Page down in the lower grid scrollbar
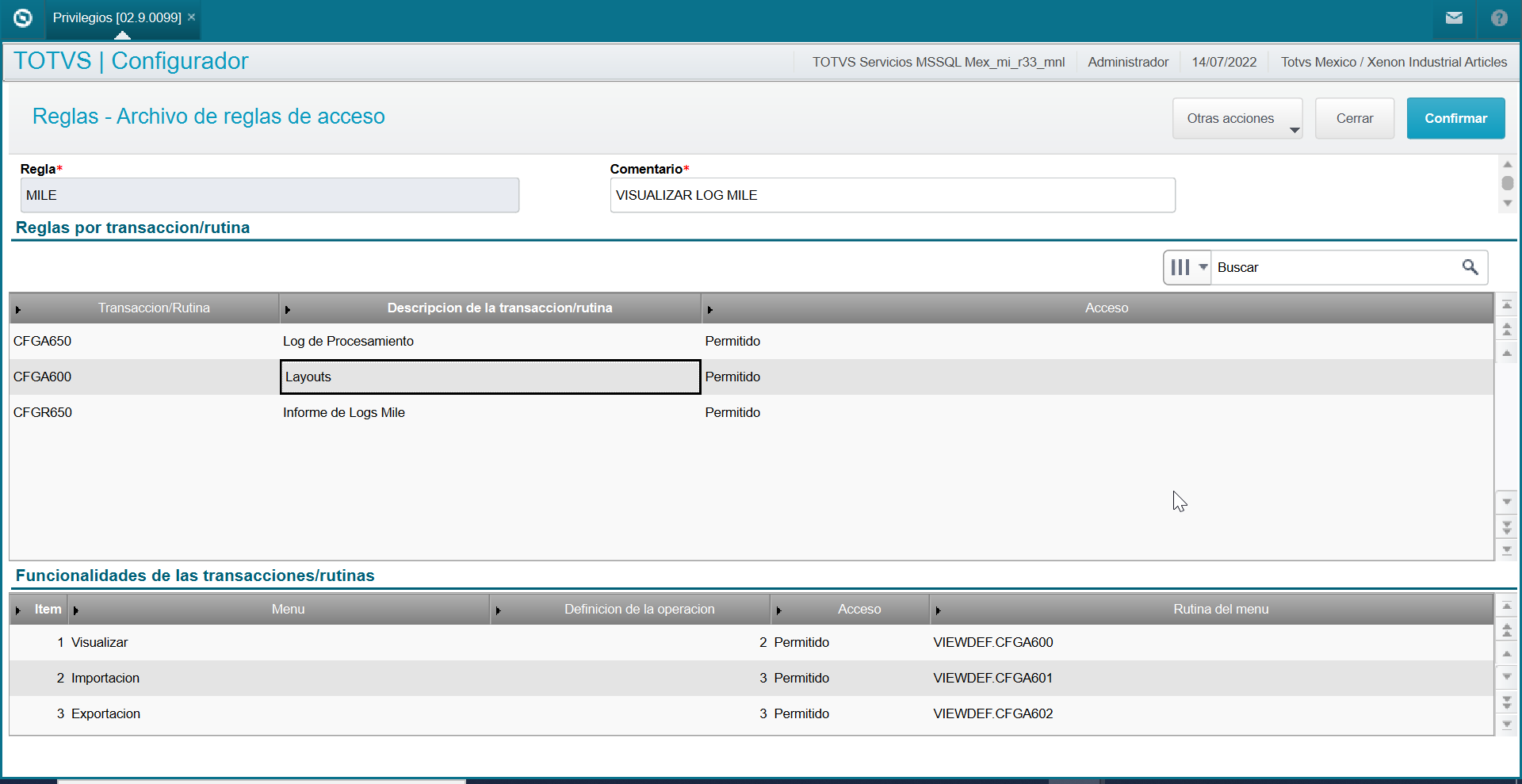This screenshot has width=1522, height=784. tap(1507, 702)
